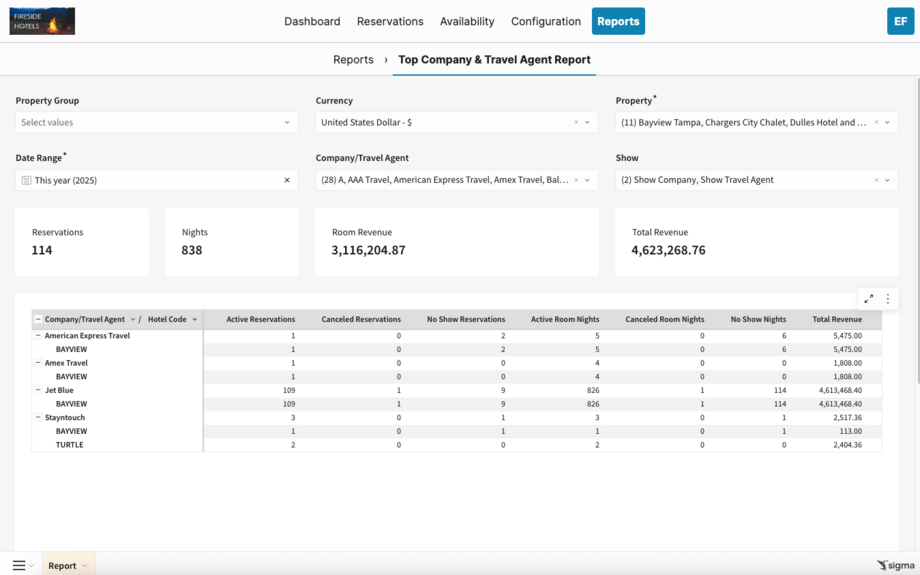Click No Show Nights column header
Screen dimensions: 920x575
[x=758, y=319]
